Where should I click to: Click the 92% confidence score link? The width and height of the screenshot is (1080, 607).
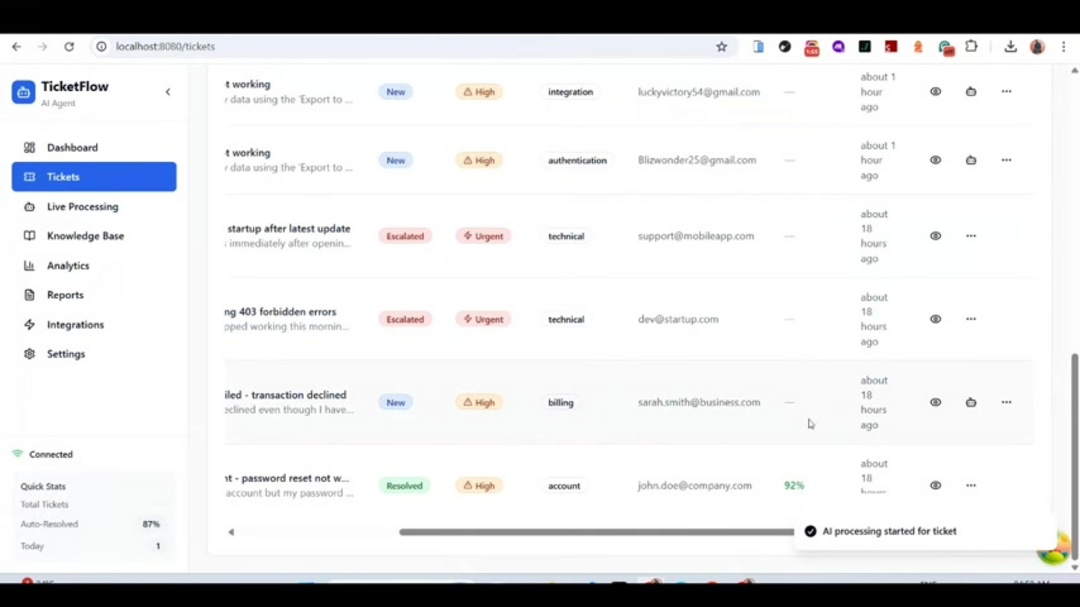pyautogui.click(x=793, y=485)
